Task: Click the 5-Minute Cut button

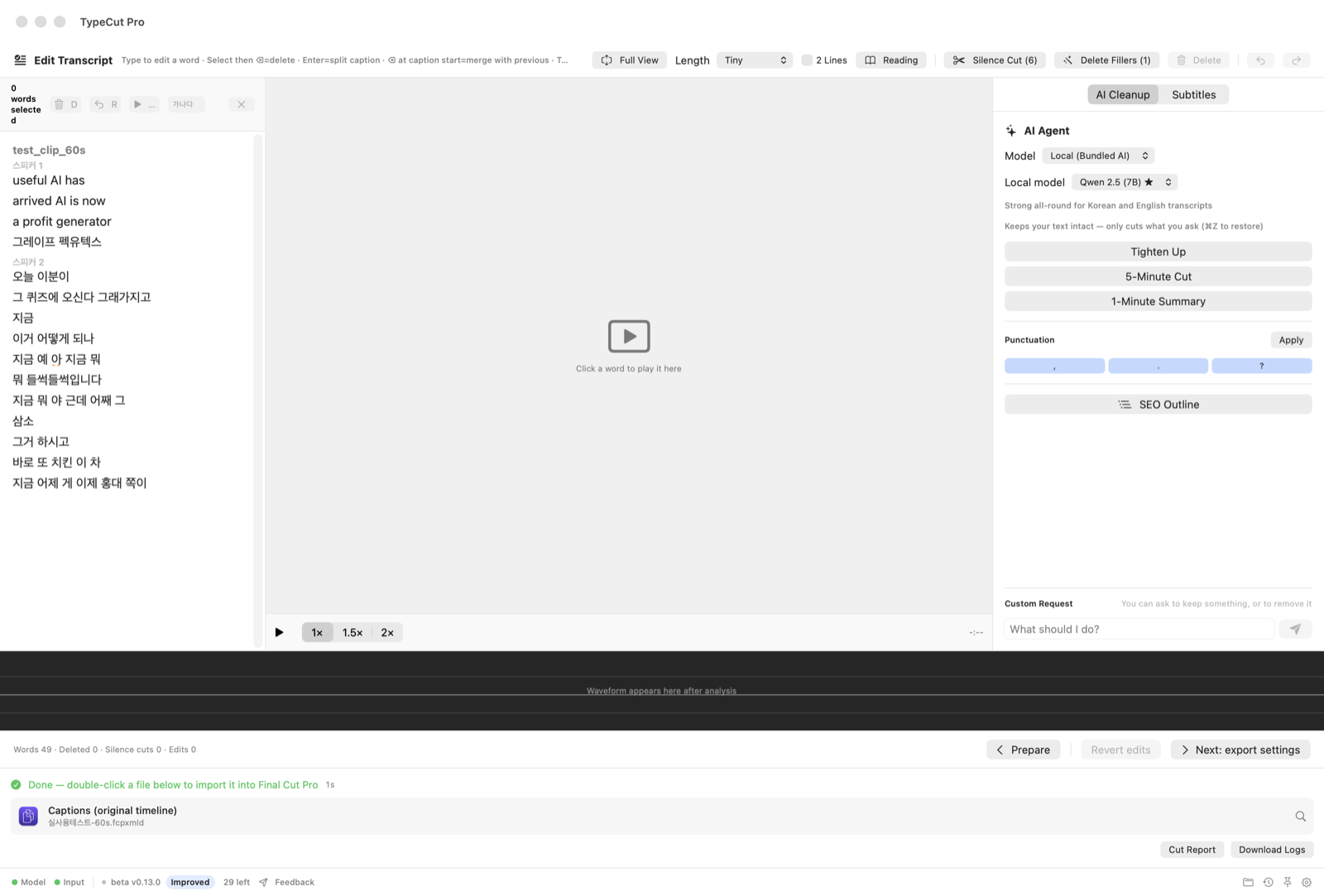Action: (x=1158, y=276)
